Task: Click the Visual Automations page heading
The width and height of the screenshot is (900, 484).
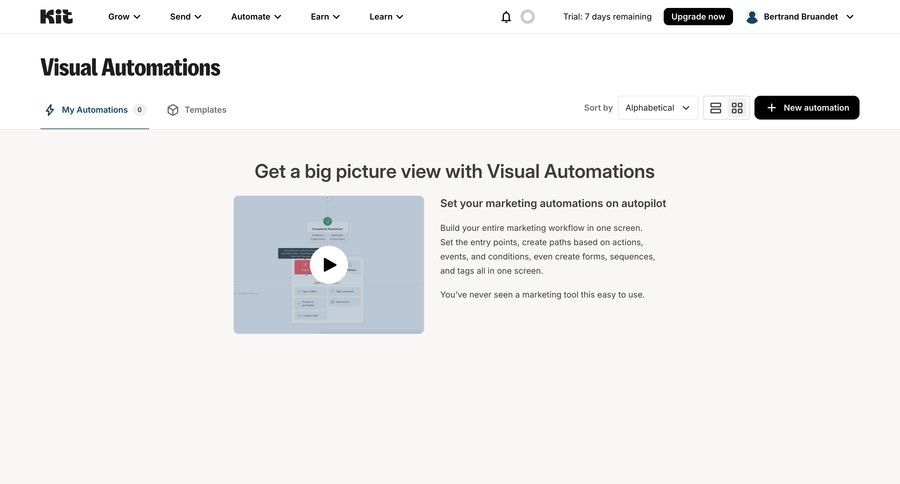Action: coord(130,67)
